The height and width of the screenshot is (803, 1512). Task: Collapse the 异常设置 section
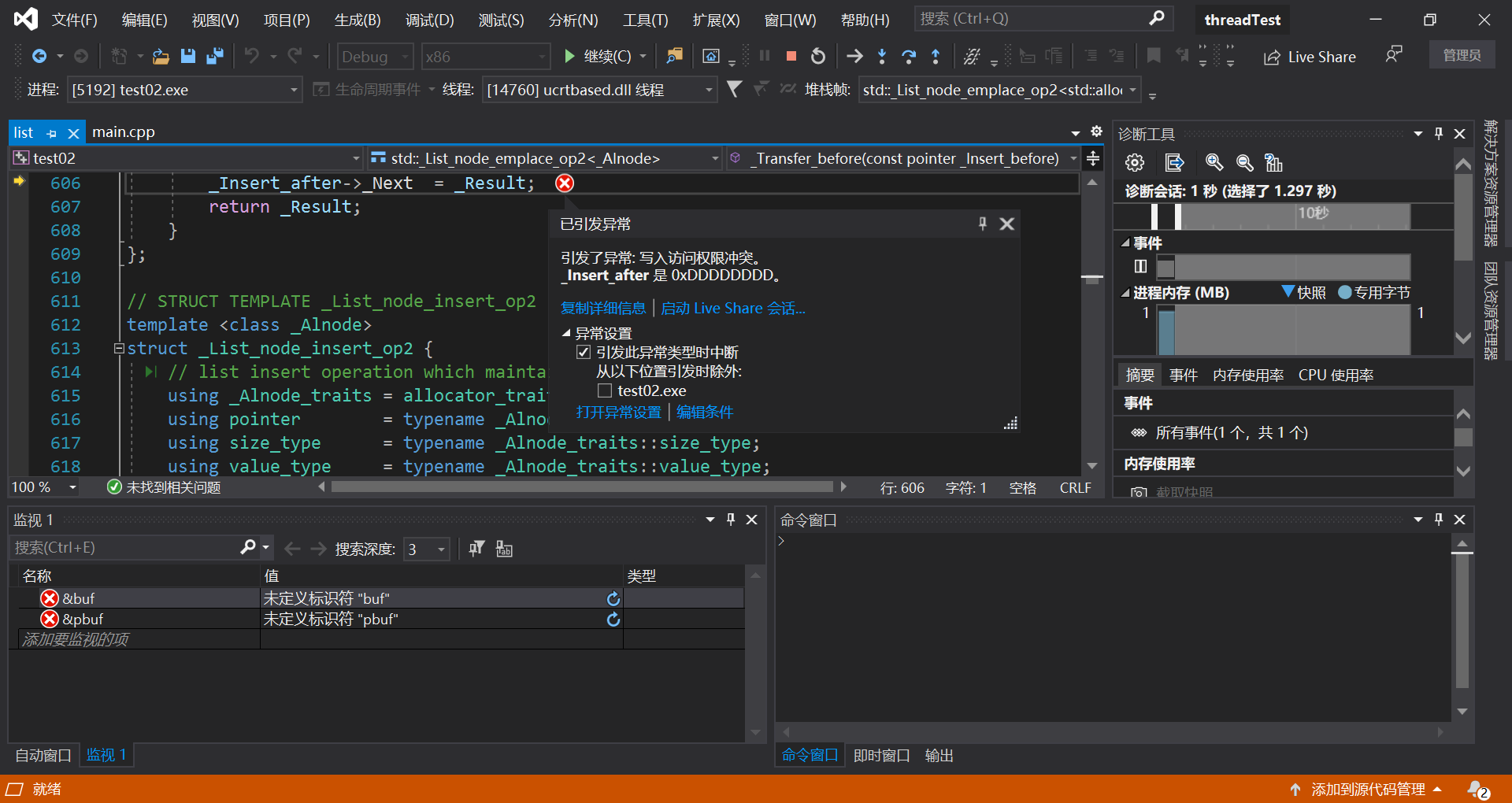(566, 334)
